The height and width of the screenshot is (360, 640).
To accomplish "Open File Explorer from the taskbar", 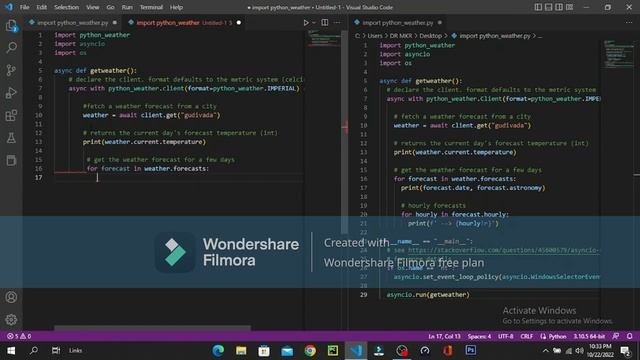I will click(241, 350).
